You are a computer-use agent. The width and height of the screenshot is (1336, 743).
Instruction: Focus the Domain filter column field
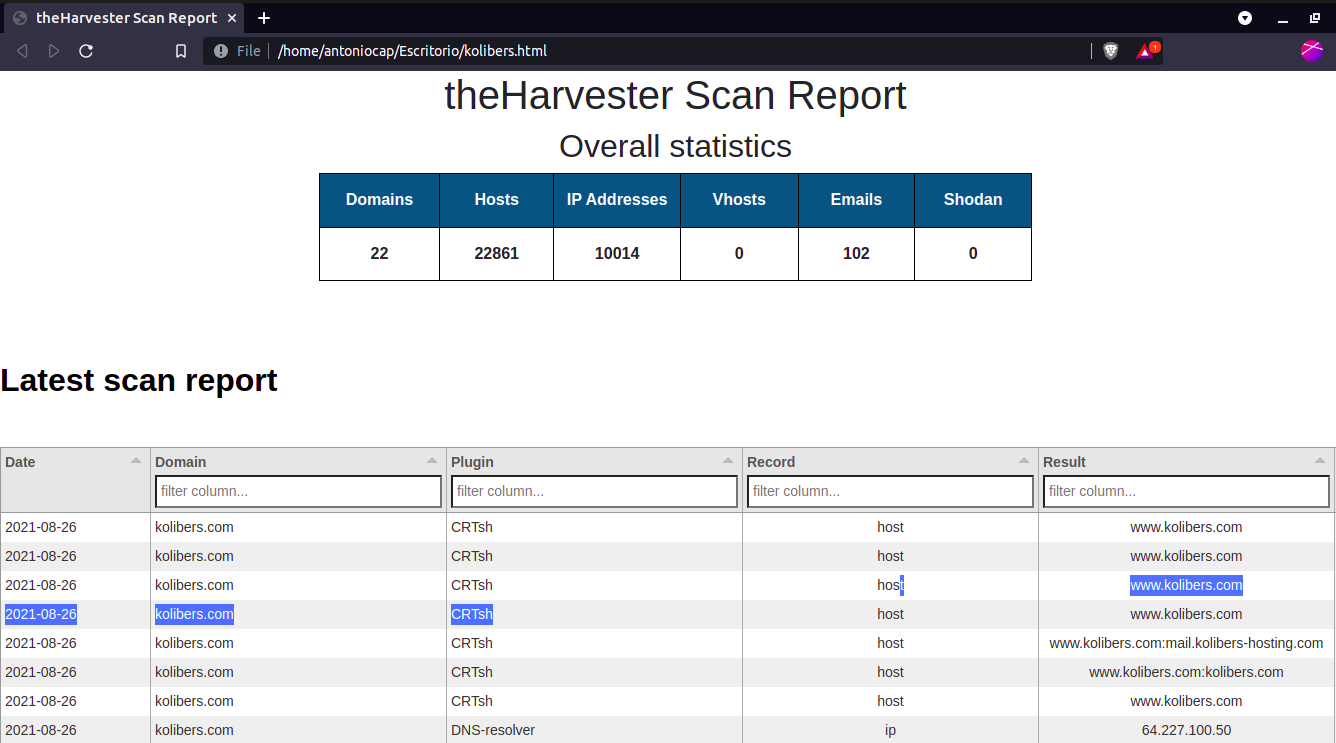click(x=298, y=491)
